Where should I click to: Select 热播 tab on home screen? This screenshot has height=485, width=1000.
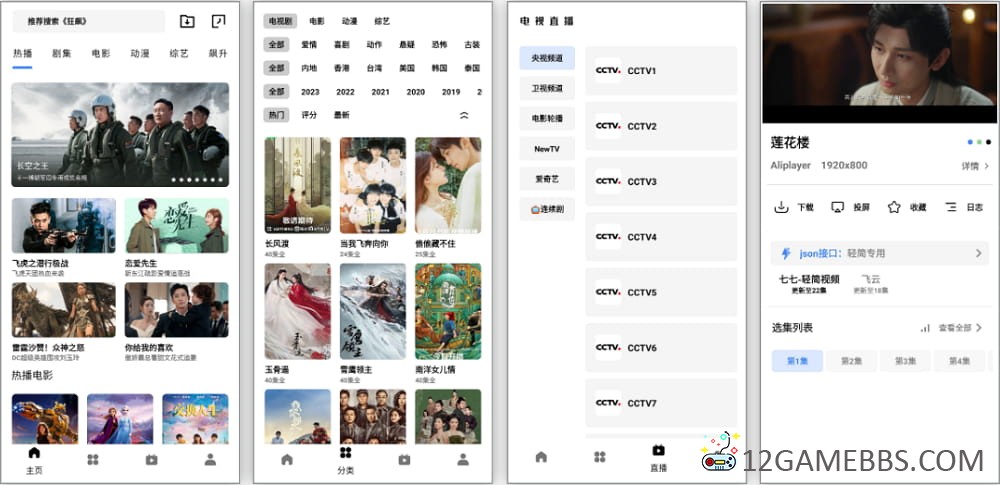(x=22, y=54)
